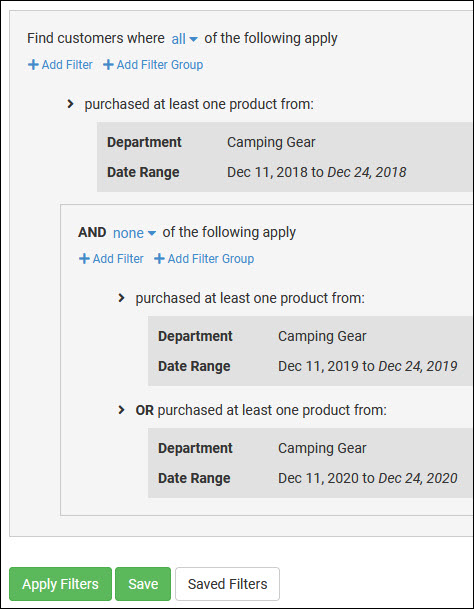Image resolution: width=474 pixels, height=609 pixels.
Task: Add a filter group at the top level
Action: pyautogui.click(x=153, y=64)
